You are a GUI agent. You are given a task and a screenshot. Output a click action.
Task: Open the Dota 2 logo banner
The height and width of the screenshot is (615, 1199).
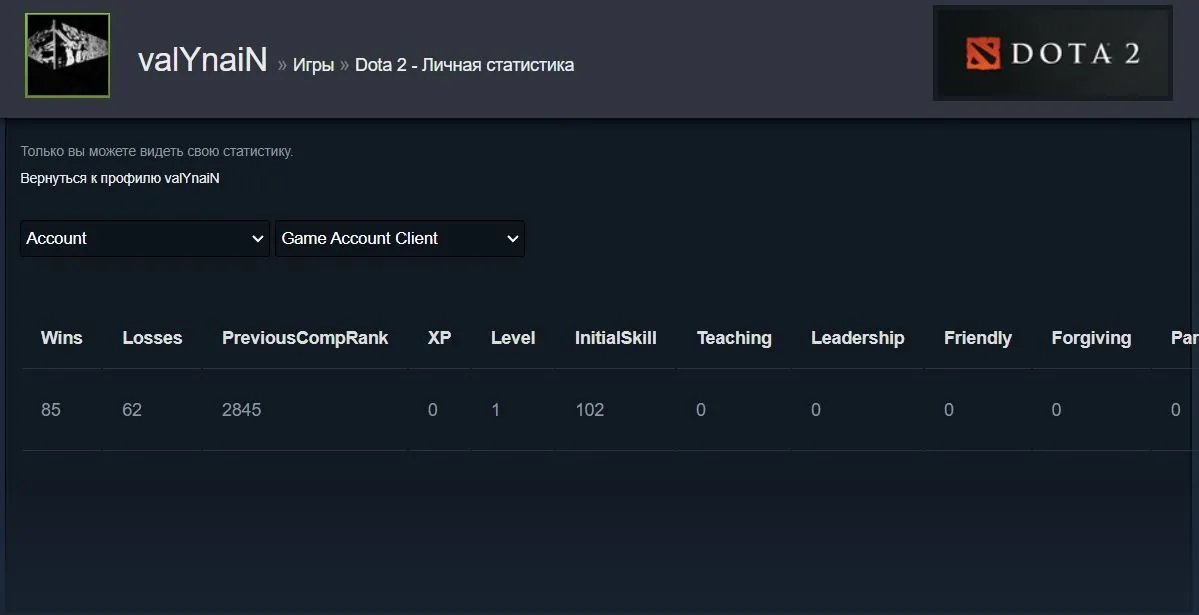[1053, 53]
